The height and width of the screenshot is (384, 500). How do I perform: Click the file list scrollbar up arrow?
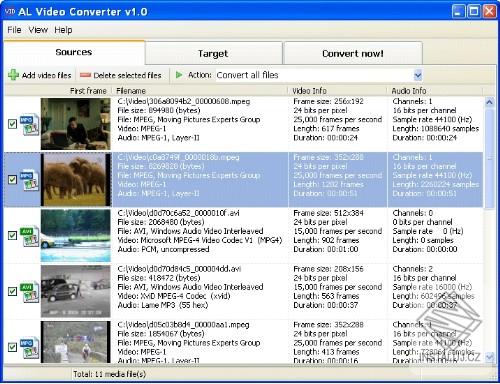pos(489,102)
